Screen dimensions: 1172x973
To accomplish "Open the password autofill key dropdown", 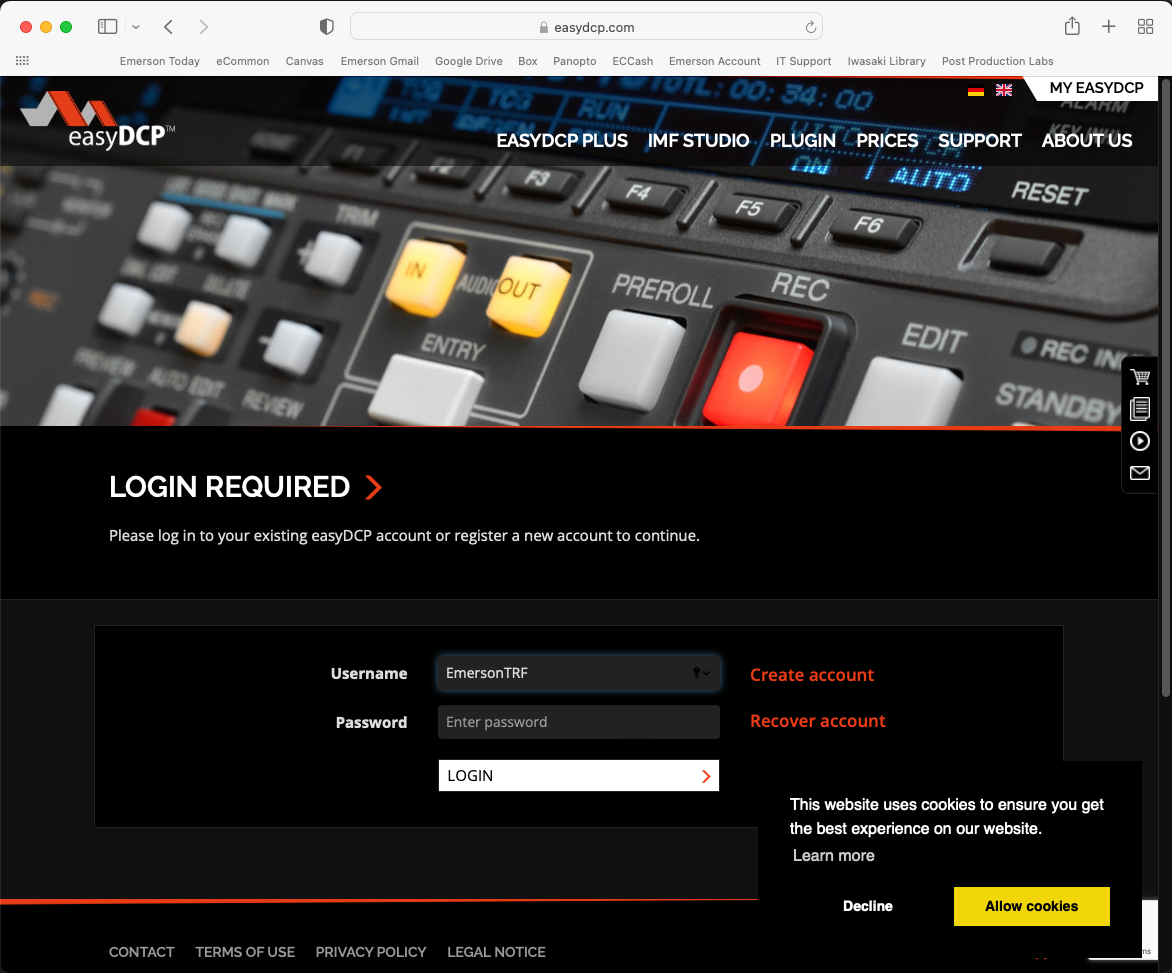I will tap(701, 673).
